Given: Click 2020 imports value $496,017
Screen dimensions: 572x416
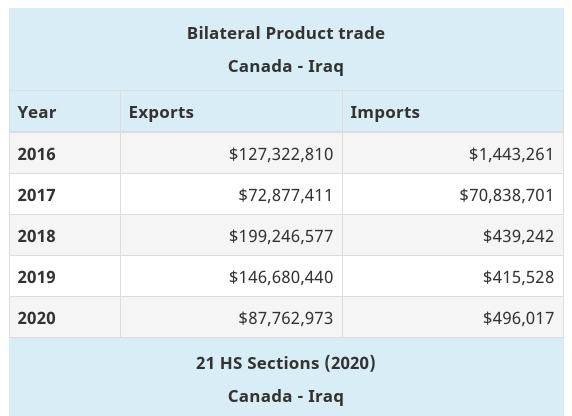Looking at the screenshot, I should pos(518,318).
